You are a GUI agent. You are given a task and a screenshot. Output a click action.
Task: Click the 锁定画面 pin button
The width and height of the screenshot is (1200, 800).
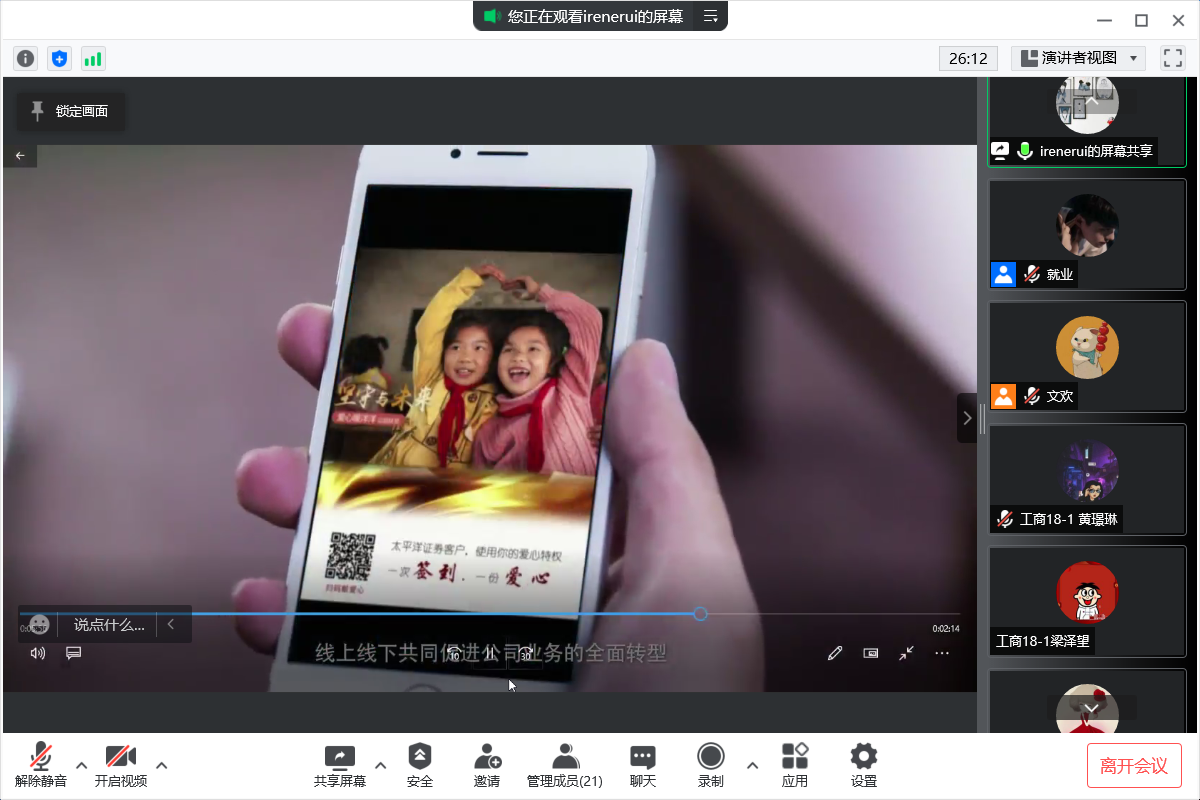pos(70,111)
